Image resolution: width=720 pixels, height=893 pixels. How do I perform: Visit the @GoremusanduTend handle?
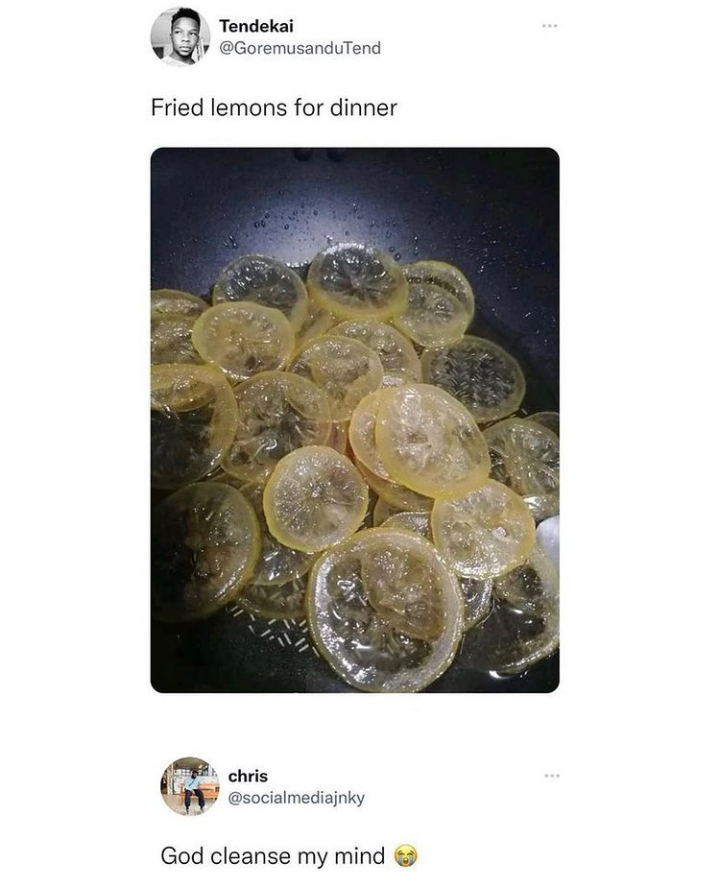(300, 48)
